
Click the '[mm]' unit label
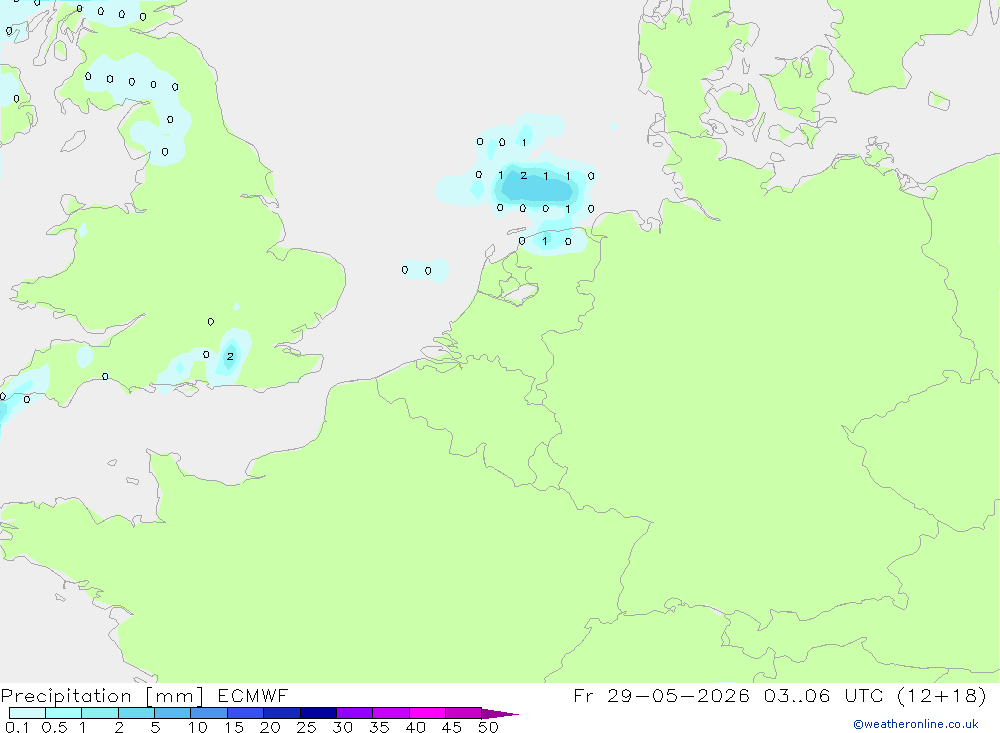click(175, 696)
